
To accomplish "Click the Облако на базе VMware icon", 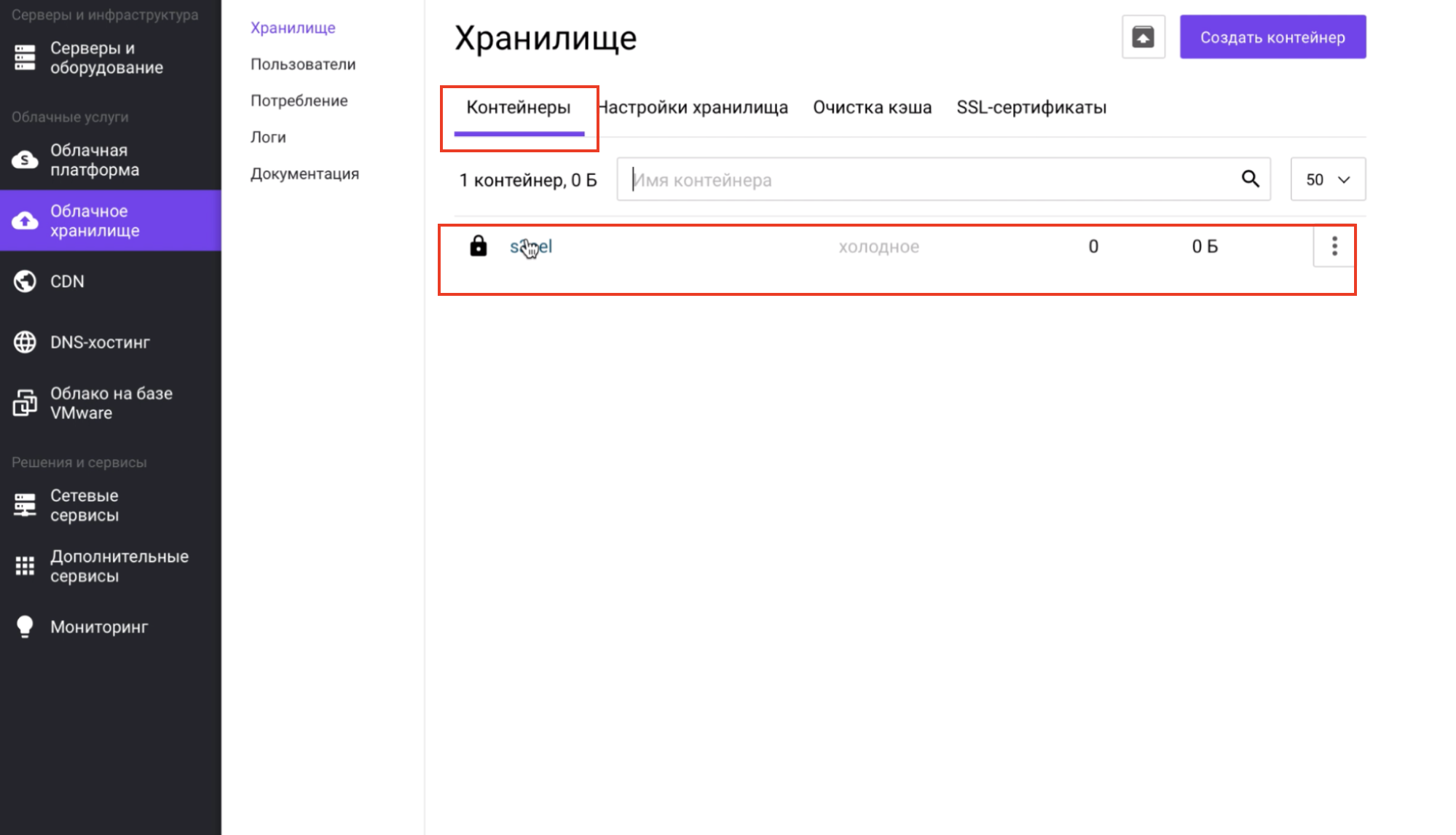I will click(25, 403).
